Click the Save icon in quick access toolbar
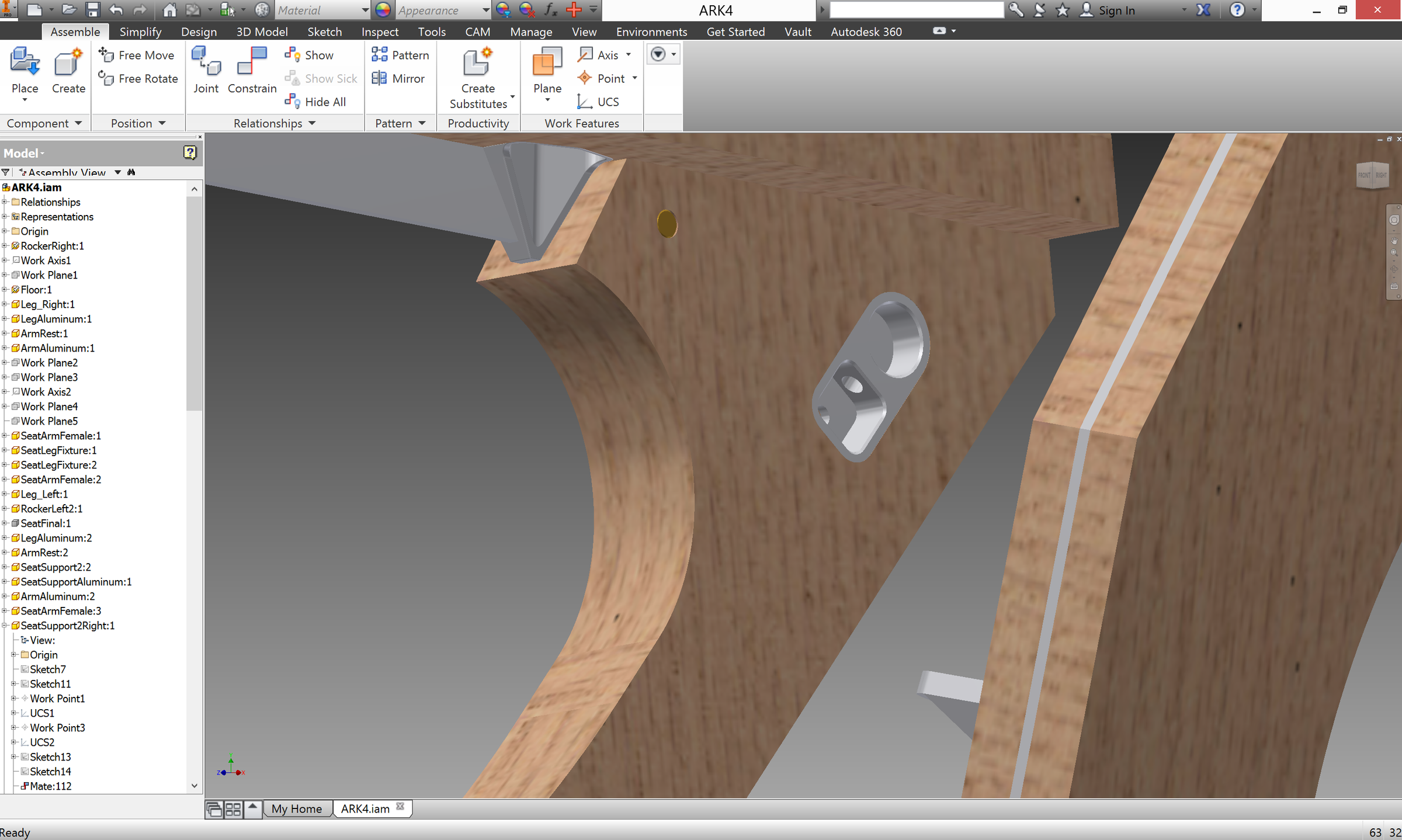 92,10
